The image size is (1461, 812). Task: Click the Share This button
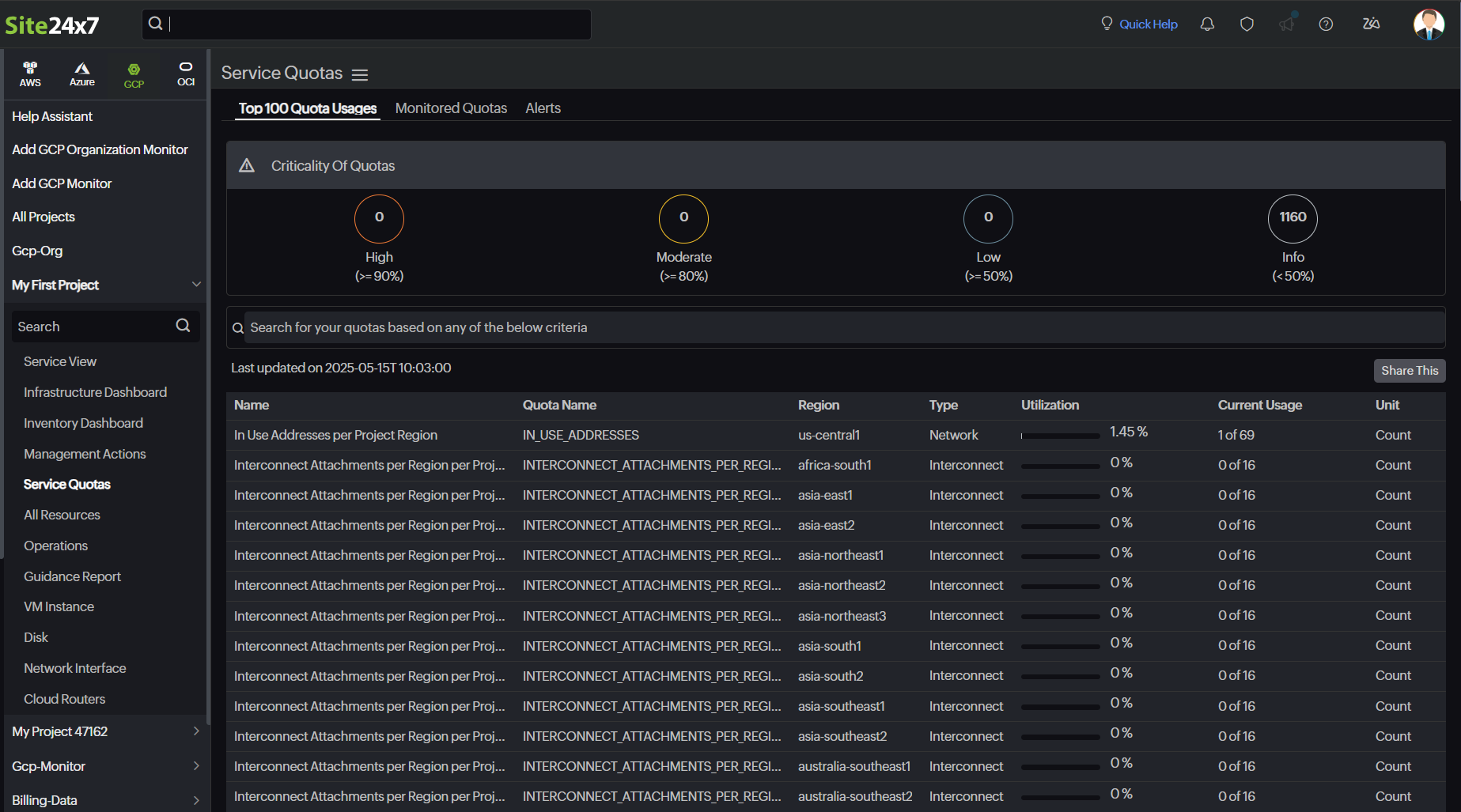1409,371
